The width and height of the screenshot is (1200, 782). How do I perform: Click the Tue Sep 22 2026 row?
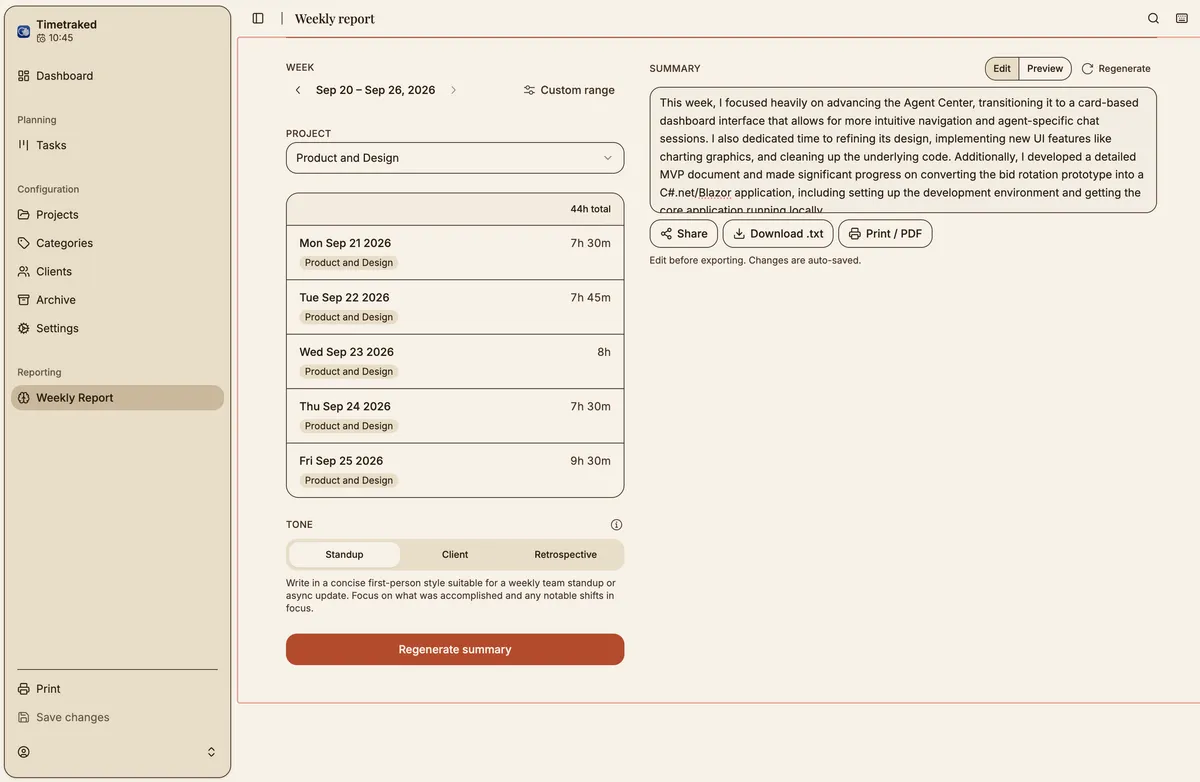pyautogui.click(x=455, y=307)
